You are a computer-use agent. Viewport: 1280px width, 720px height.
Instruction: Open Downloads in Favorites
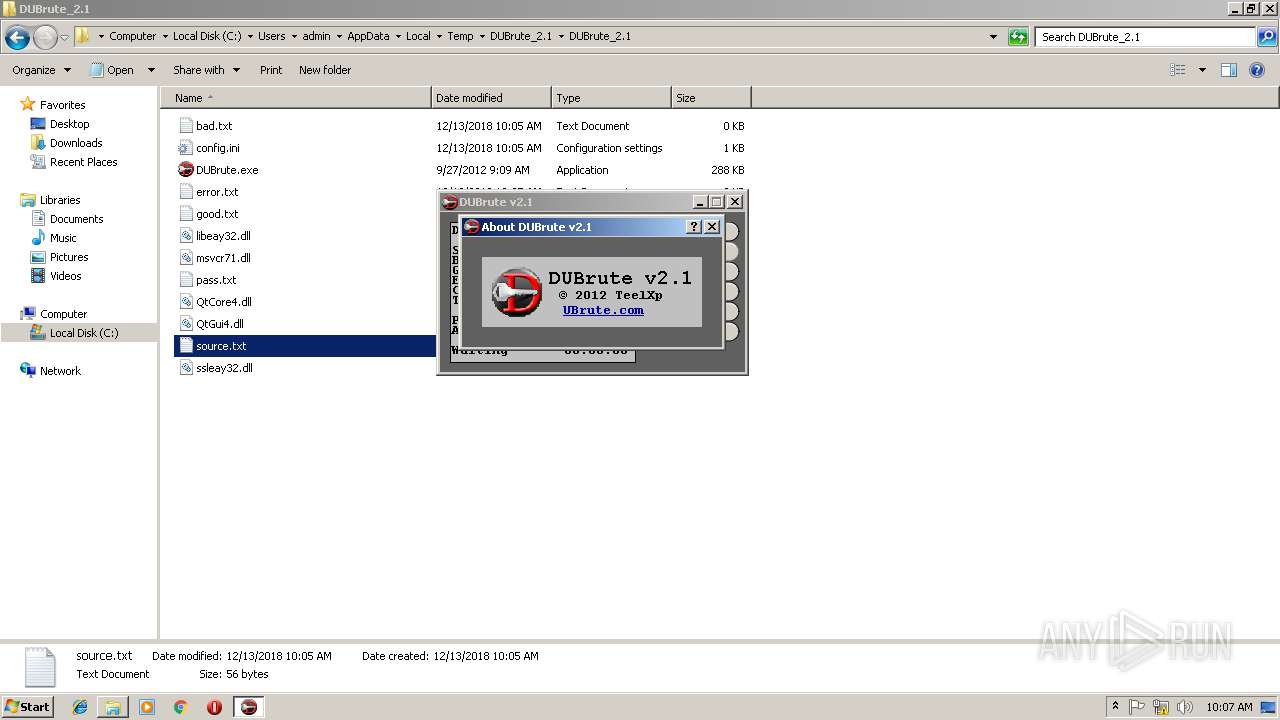(76, 143)
